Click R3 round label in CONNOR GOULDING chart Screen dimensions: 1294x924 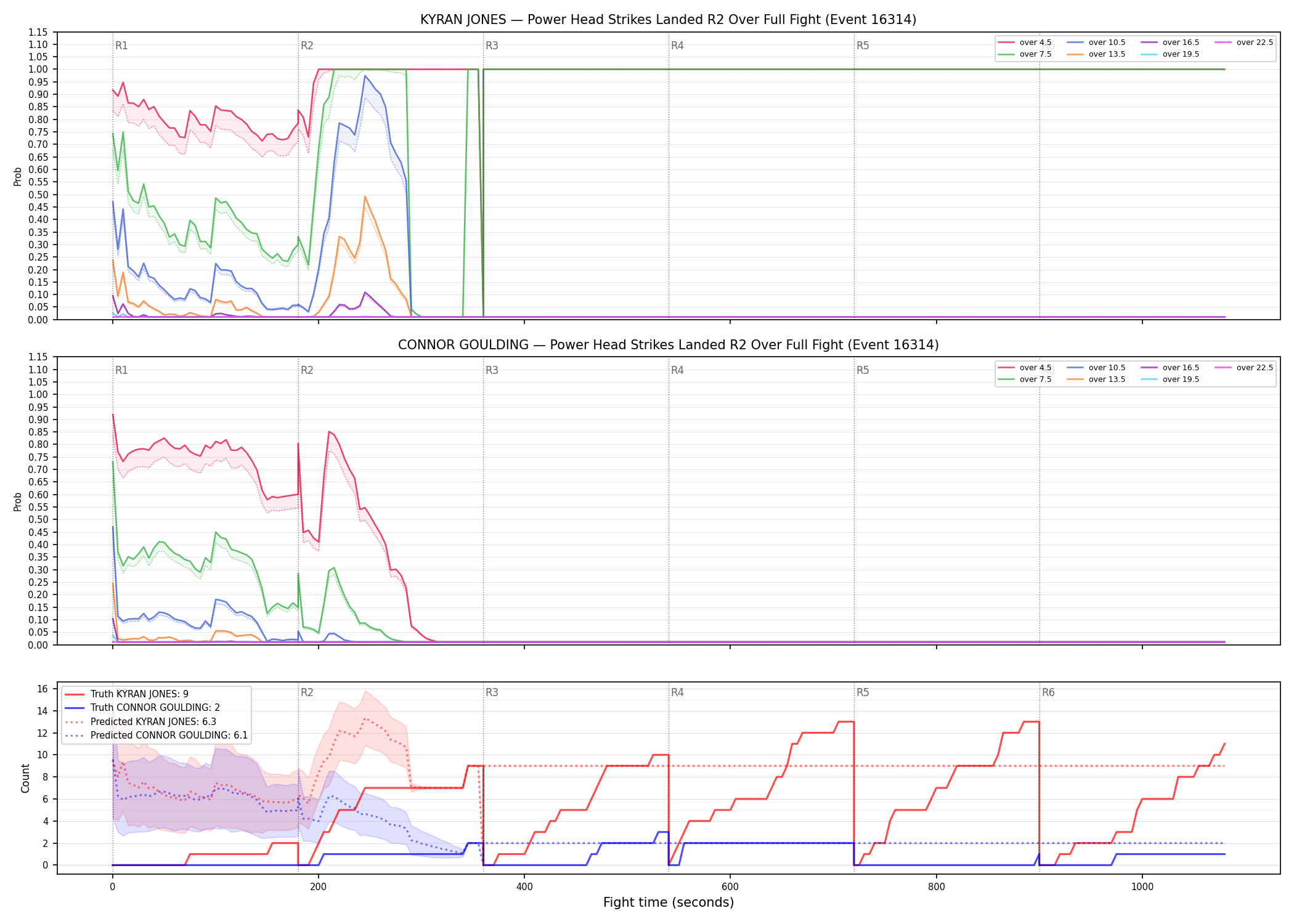click(x=492, y=370)
